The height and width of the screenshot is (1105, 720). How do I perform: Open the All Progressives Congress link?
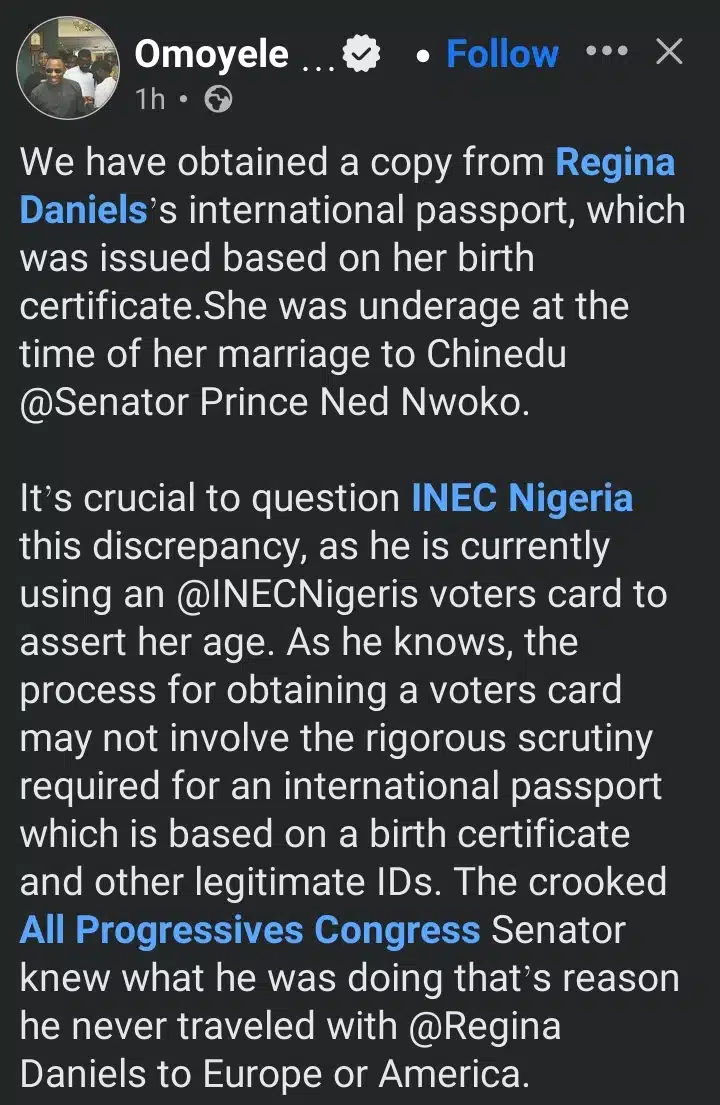pyautogui.click(x=250, y=930)
